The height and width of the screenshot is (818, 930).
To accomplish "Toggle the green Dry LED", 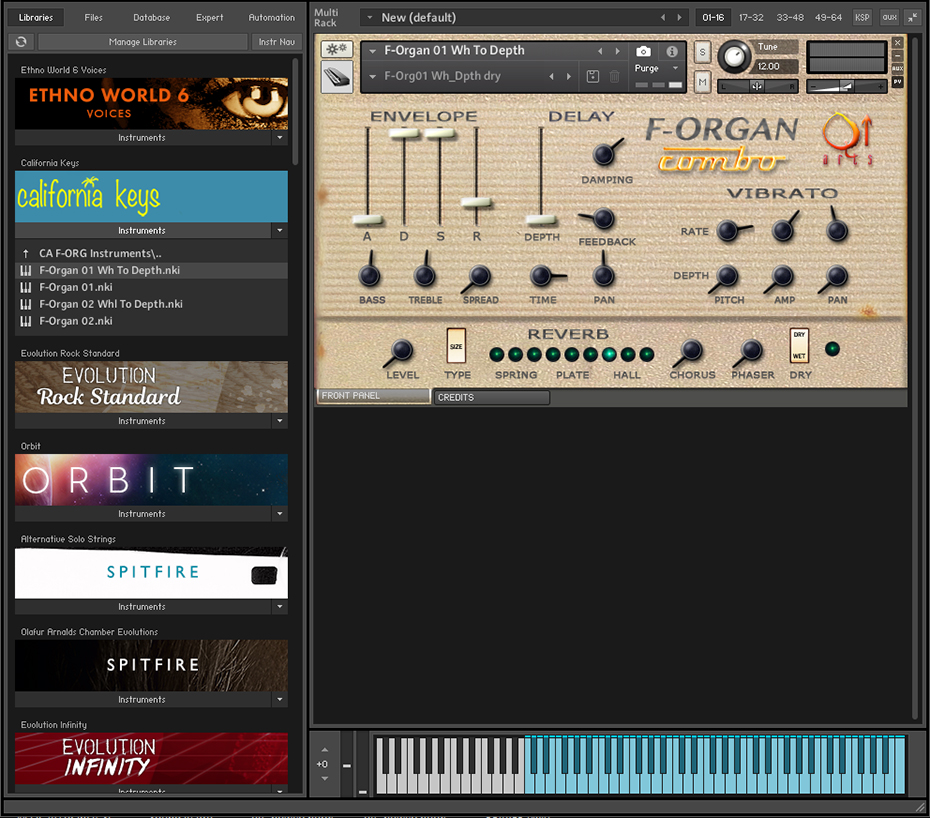I will [832, 349].
